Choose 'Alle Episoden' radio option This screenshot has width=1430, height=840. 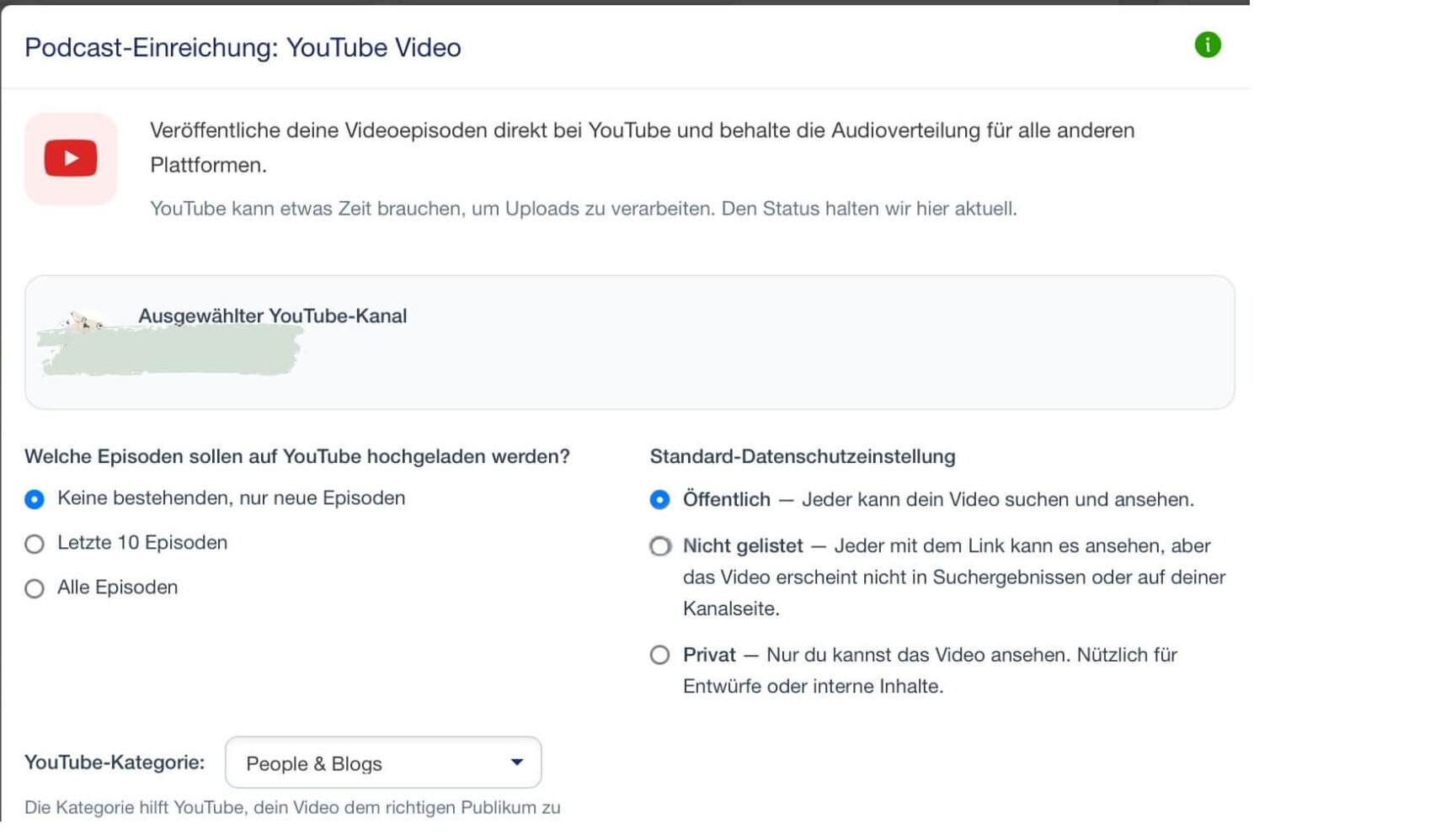point(35,588)
